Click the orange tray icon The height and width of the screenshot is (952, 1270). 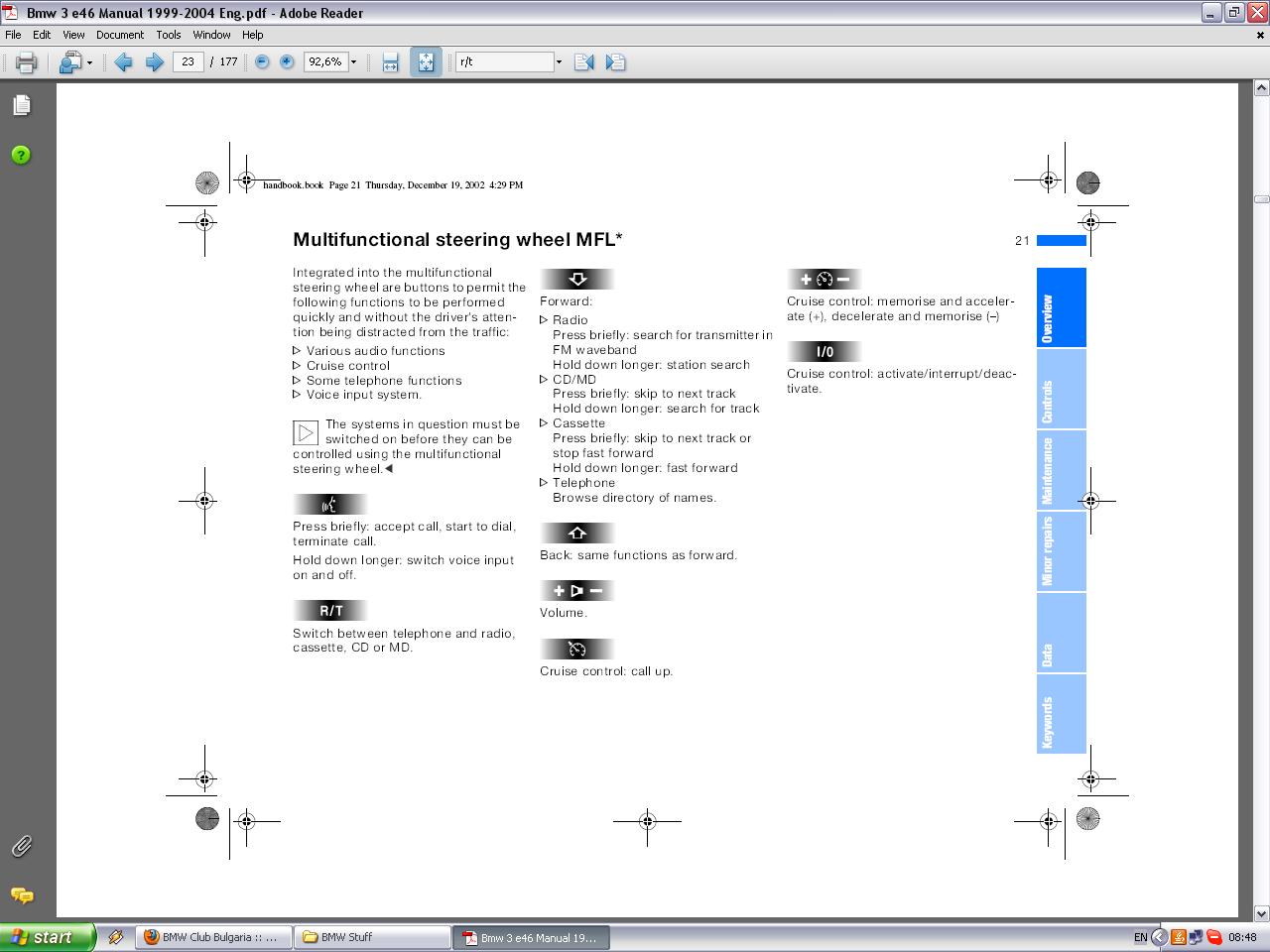tap(1179, 937)
